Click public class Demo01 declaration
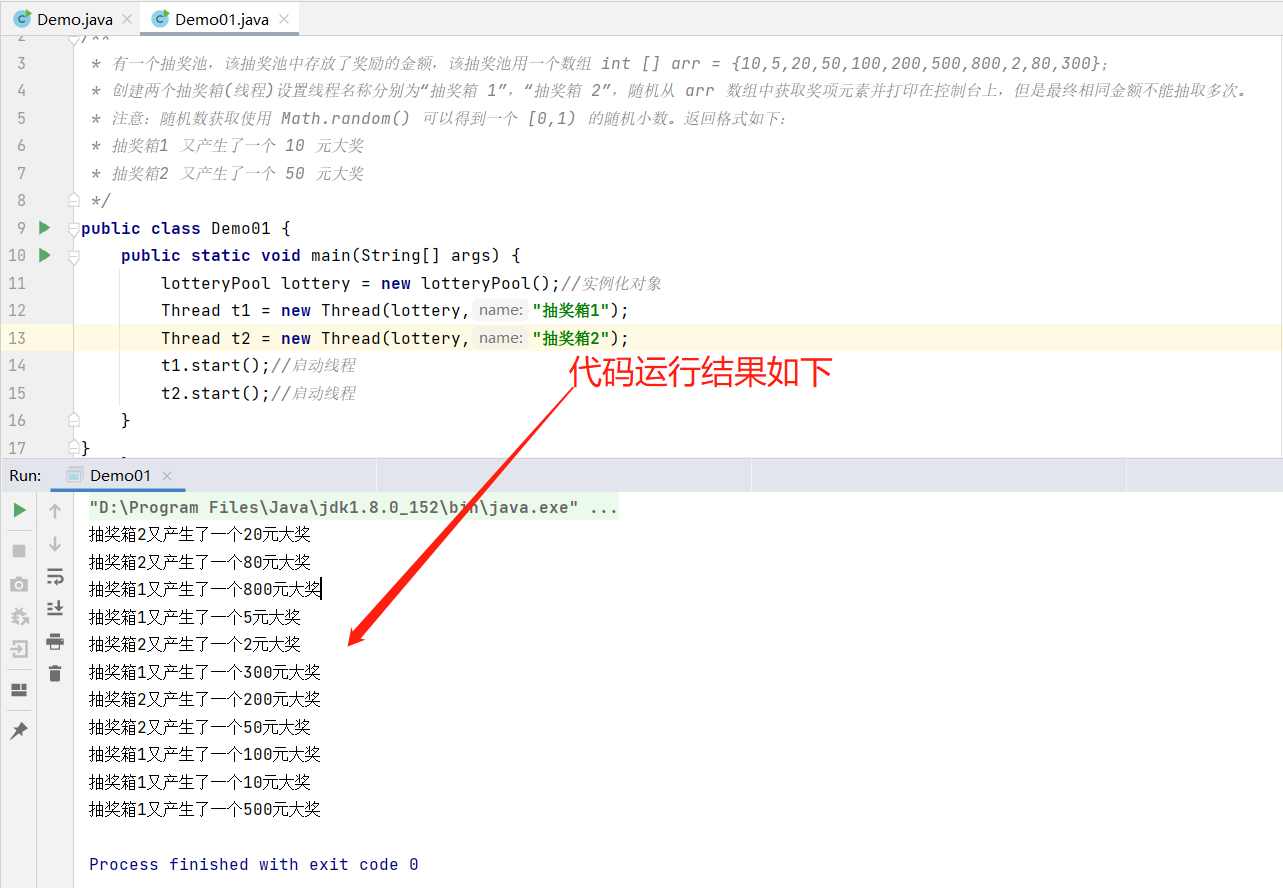Viewport: 1283px width, 888px height. [x=186, y=228]
